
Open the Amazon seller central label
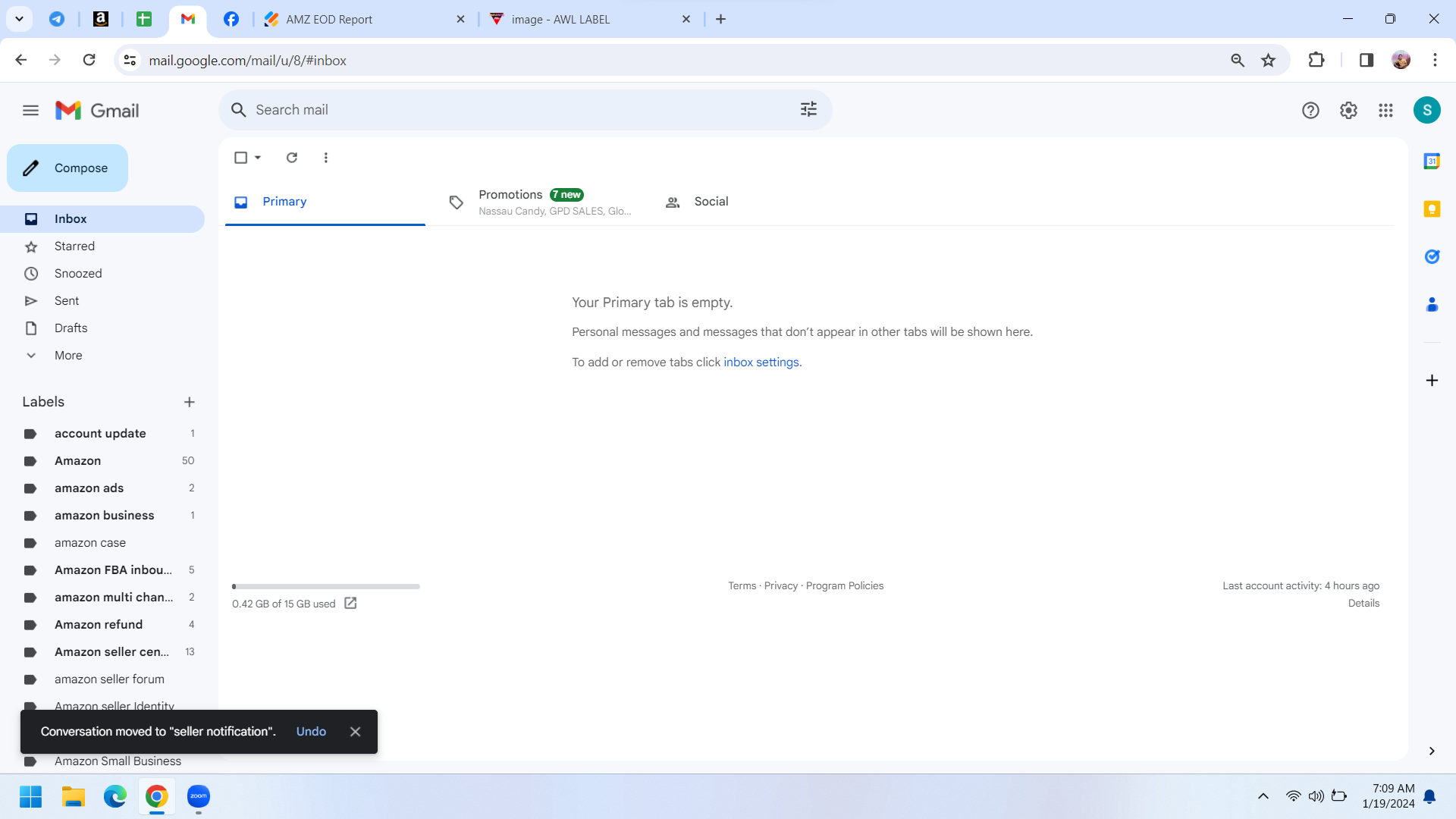pos(102,652)
